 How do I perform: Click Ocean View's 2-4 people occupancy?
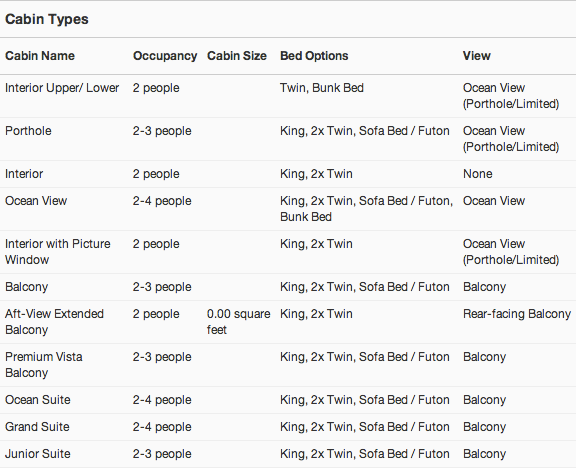tap(162, 201)
